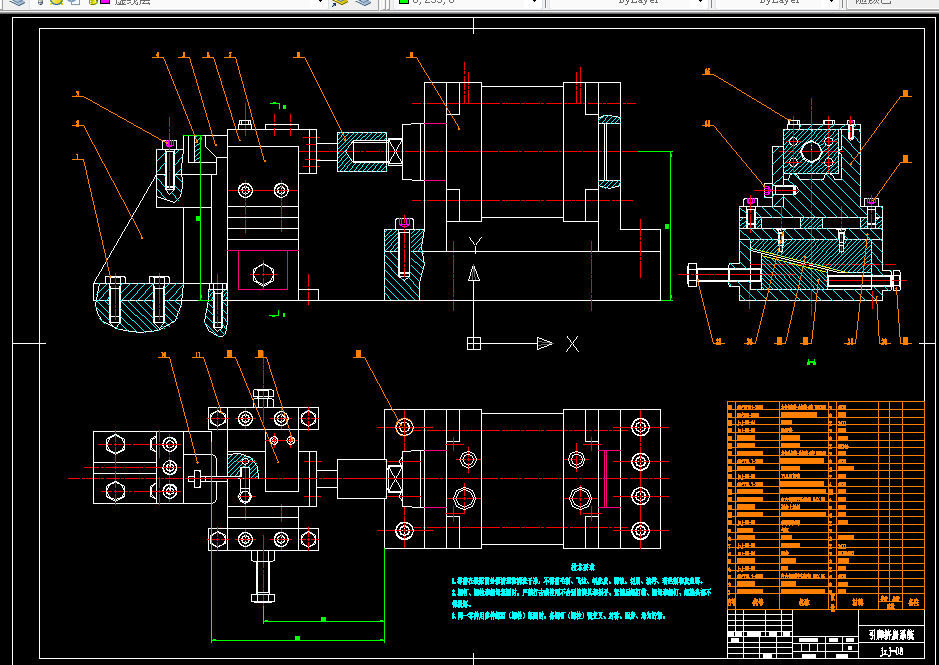Select the UCS origin square marker
Image resolution: width=939 pixels, height=665 pixels.
point(474,343)
